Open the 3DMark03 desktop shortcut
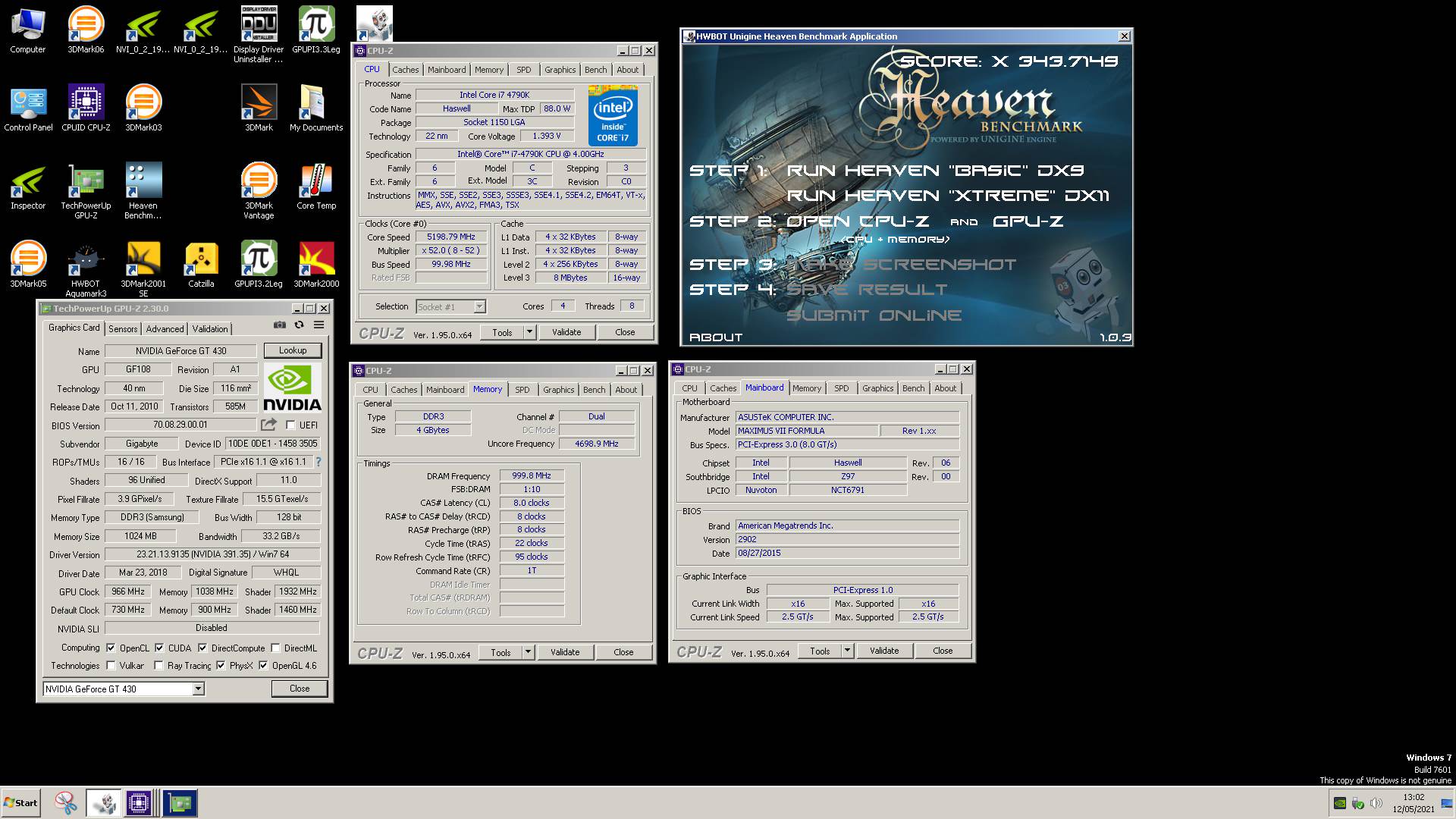This screenshot has width=1456, height=819. (143, 108)
